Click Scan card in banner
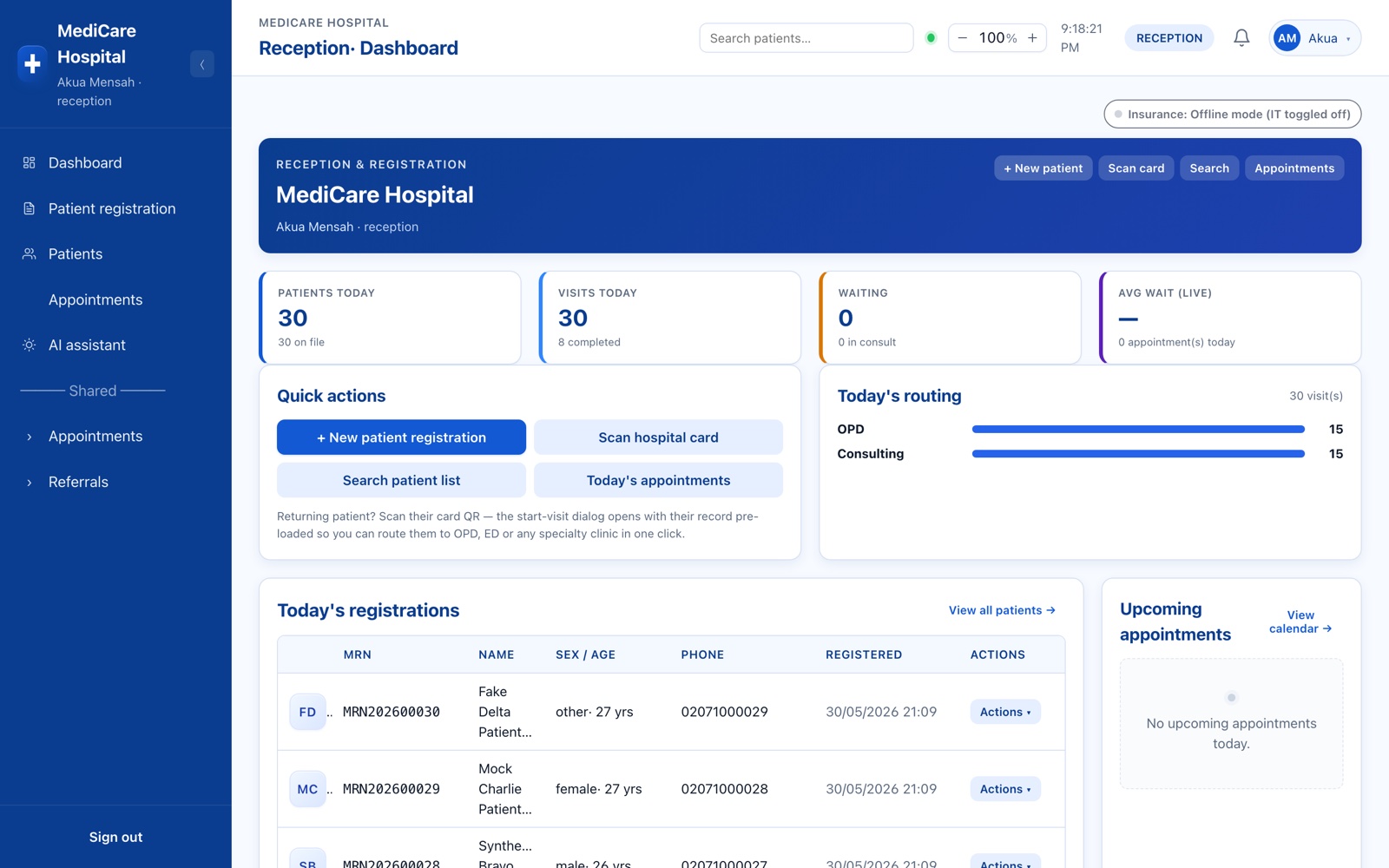This screenshot has width=1389, height=868. (1136, 168)
